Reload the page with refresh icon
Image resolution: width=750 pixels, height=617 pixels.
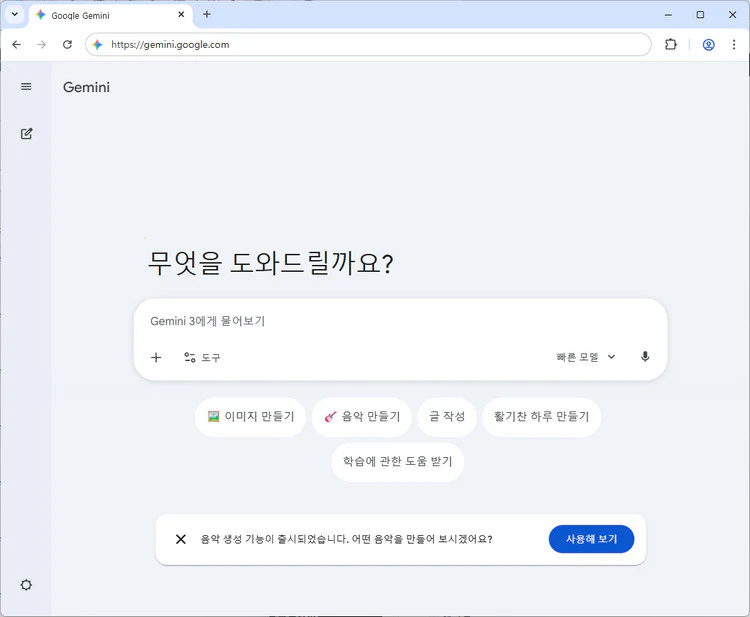click(67, 44)
